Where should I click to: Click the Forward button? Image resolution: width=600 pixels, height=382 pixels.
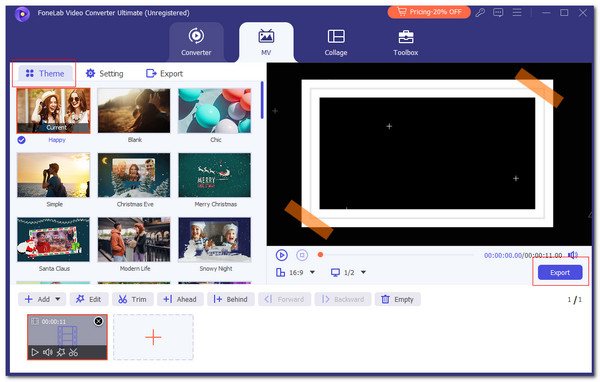click(284, 299)
